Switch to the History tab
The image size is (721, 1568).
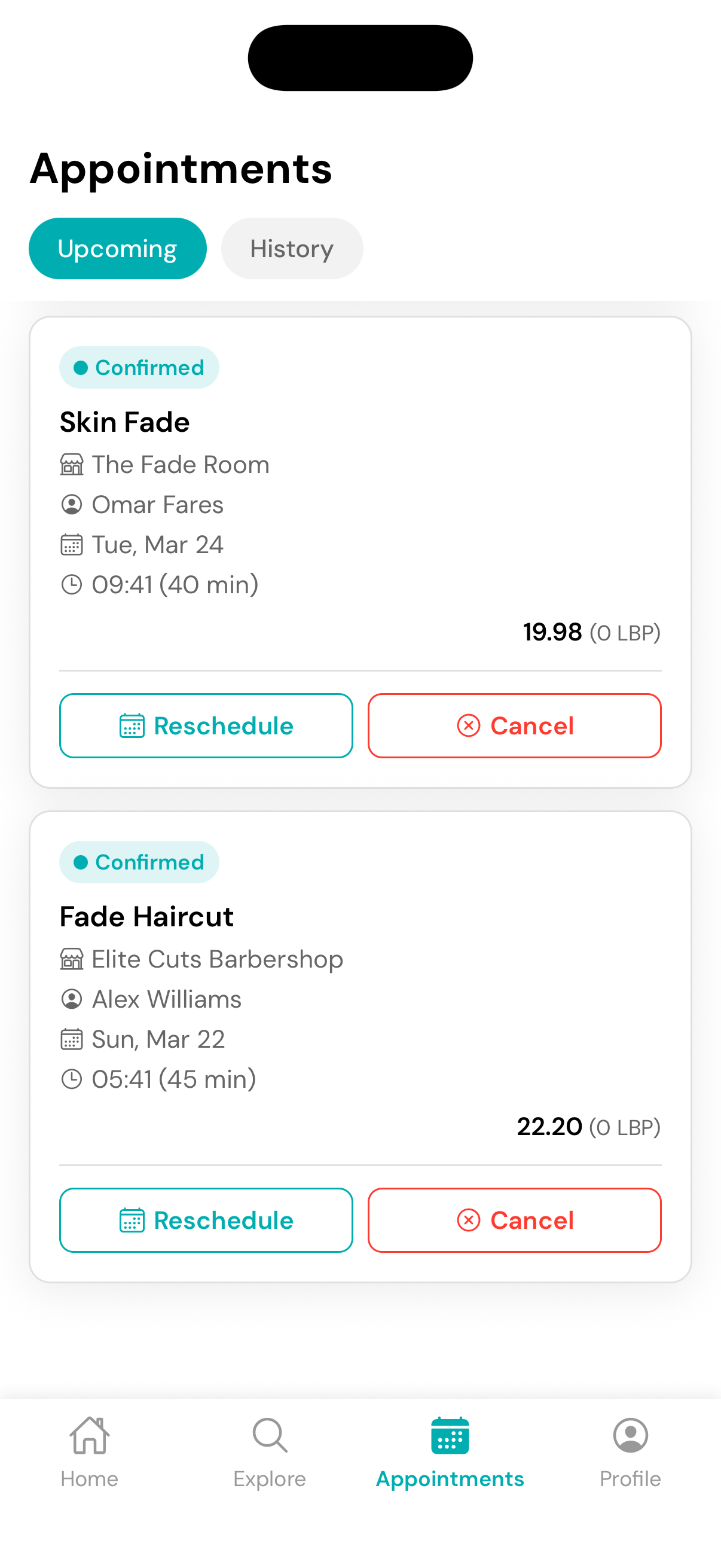point(291,248)
